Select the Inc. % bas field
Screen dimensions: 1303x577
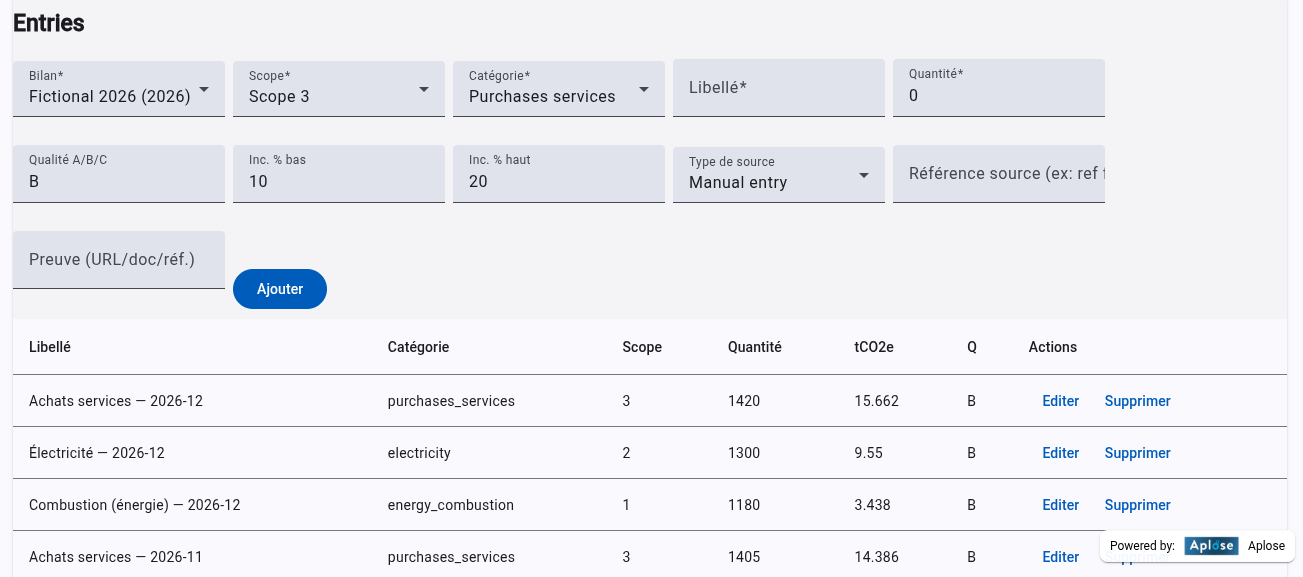click(338, 182)
